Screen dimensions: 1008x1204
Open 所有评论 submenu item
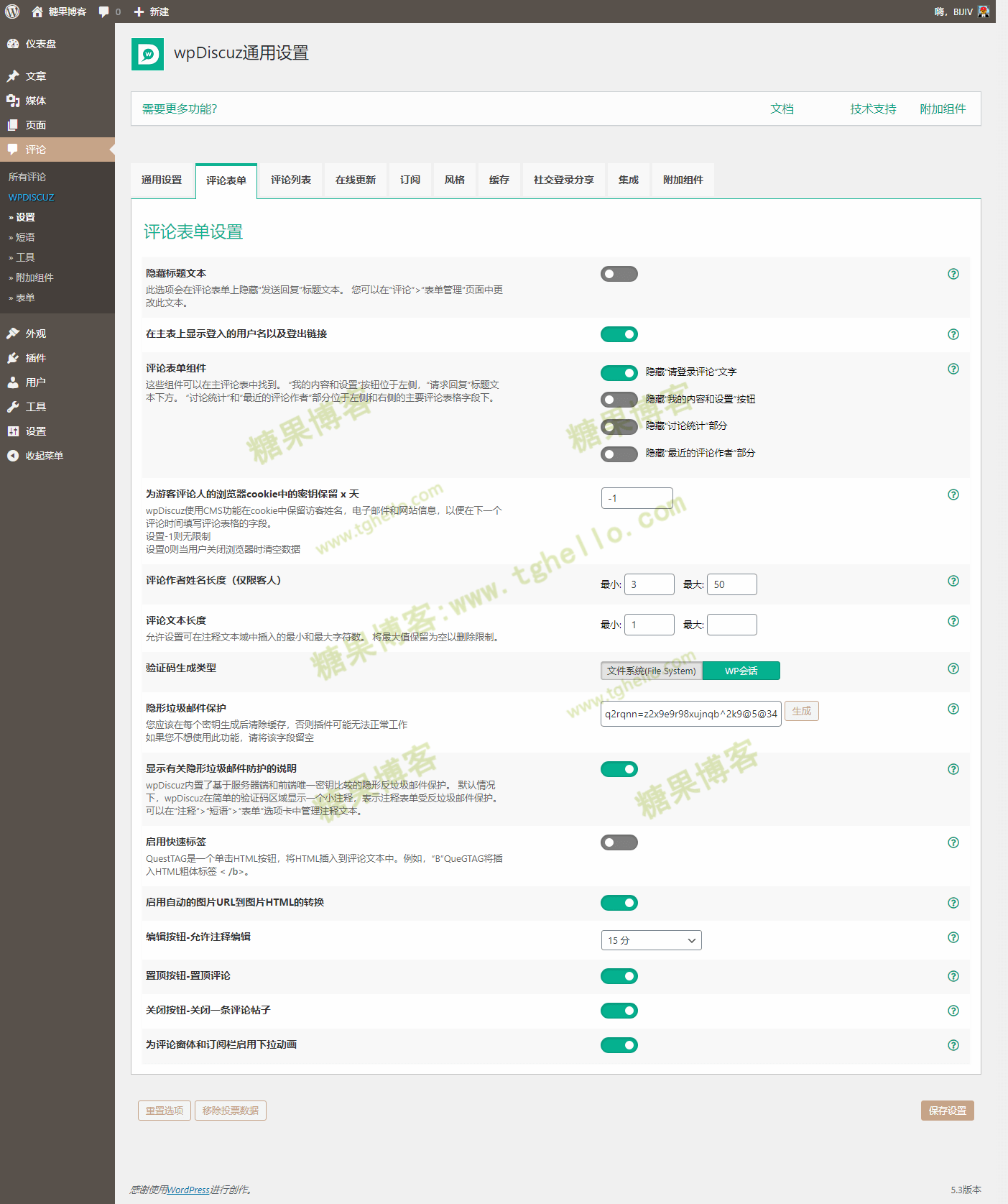click(x=27, y=177)
